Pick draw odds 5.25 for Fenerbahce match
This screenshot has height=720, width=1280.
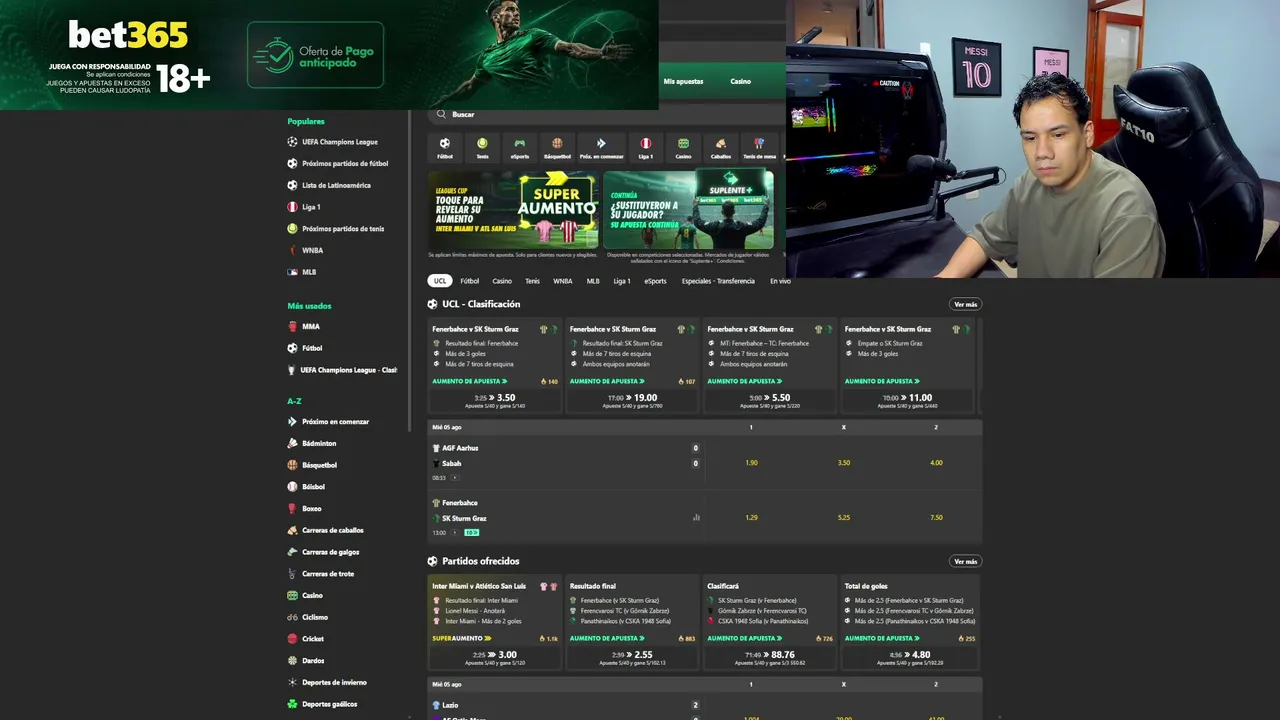(x=843, y=518)
